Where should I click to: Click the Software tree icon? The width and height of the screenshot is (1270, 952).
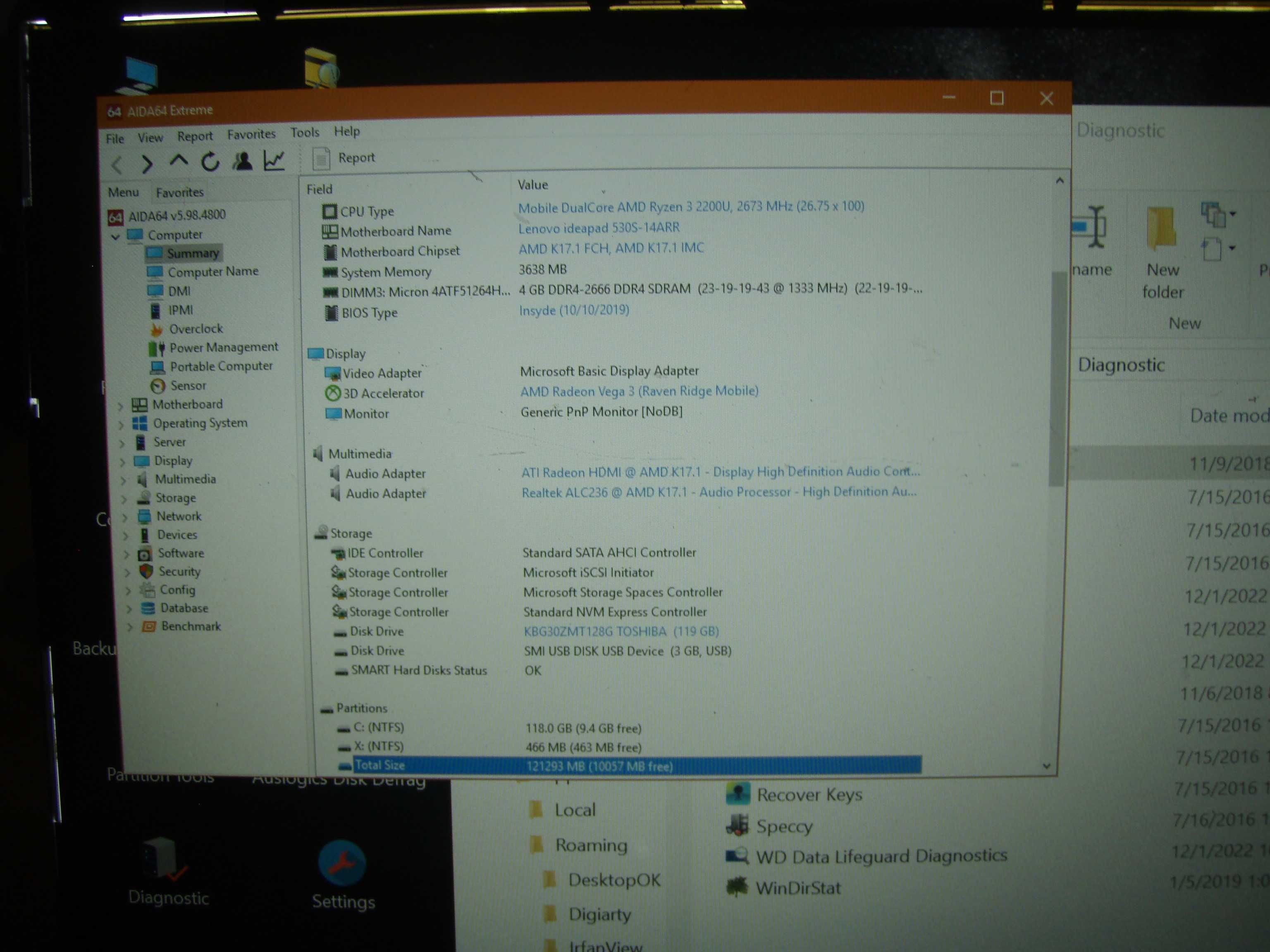point(145,555)
